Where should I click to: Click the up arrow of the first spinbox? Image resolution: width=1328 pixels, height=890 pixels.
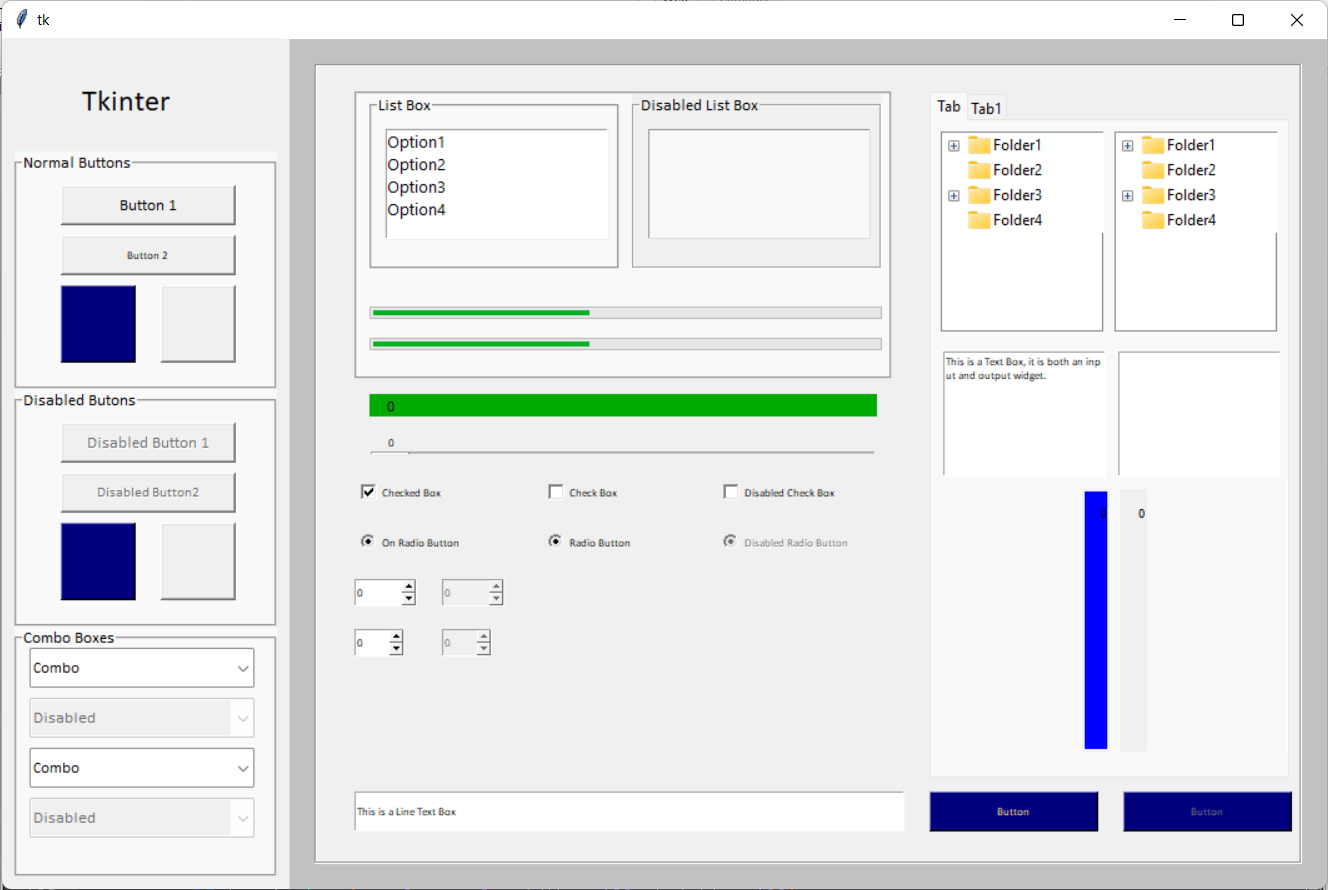pyautogui.click(x=407, y=587)
